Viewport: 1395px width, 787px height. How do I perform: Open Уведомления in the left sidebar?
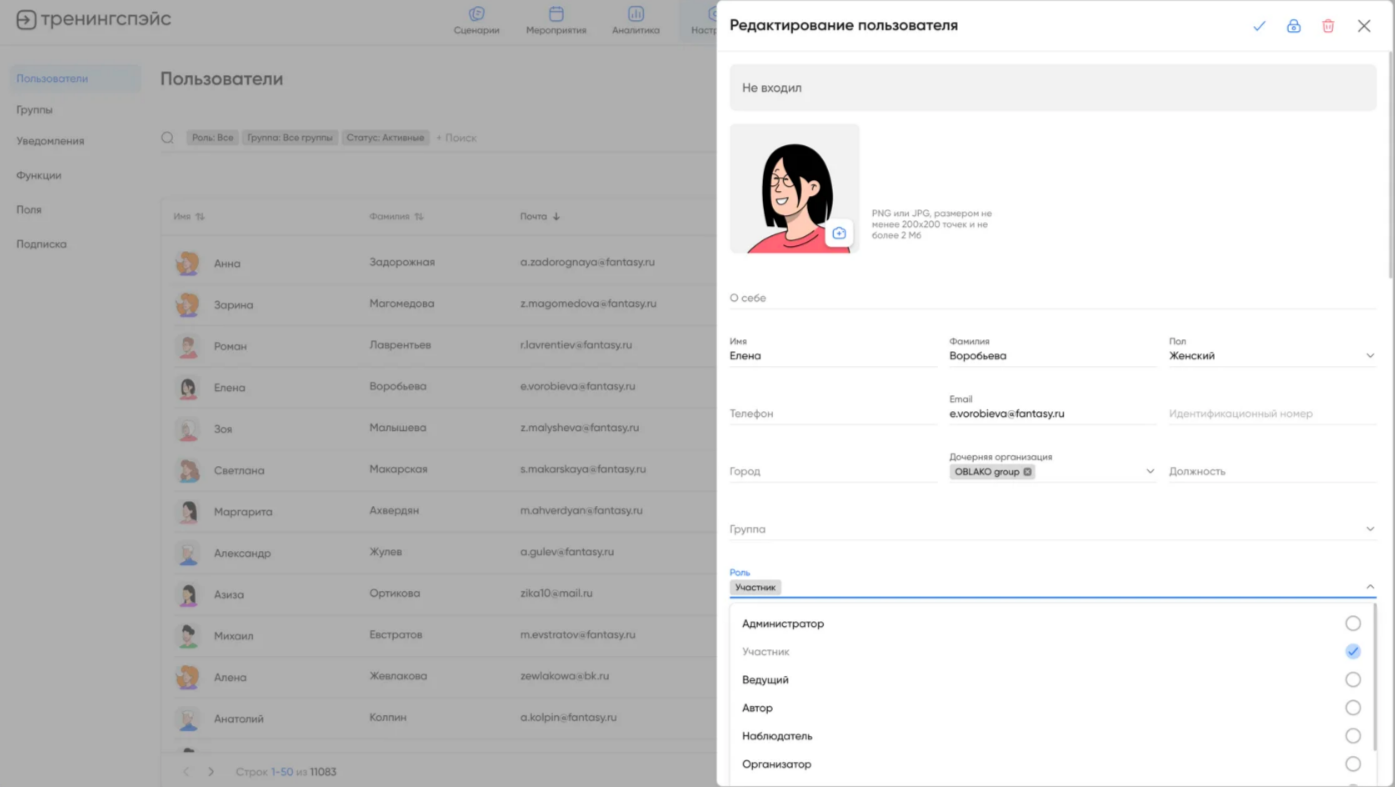coord(50,141)
